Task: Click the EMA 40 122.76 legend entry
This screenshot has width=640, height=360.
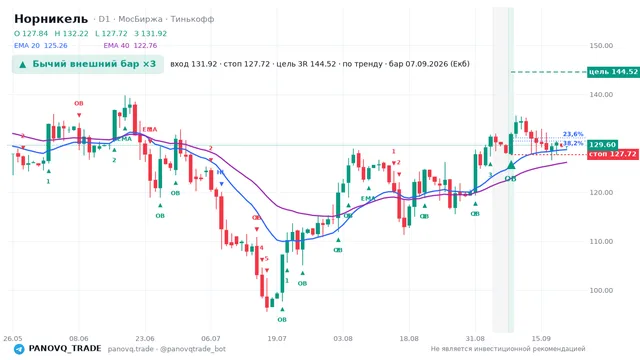Action: (130, 46)
